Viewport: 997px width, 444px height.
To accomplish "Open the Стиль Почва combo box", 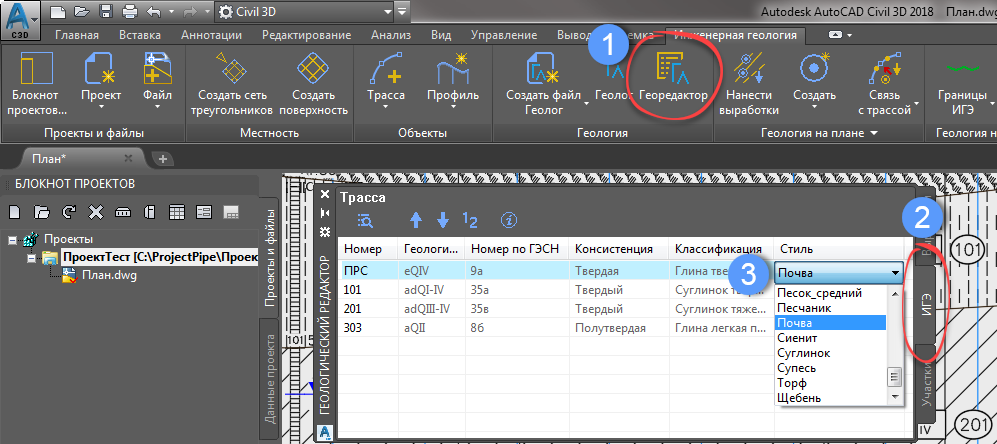I will [839, 274].
